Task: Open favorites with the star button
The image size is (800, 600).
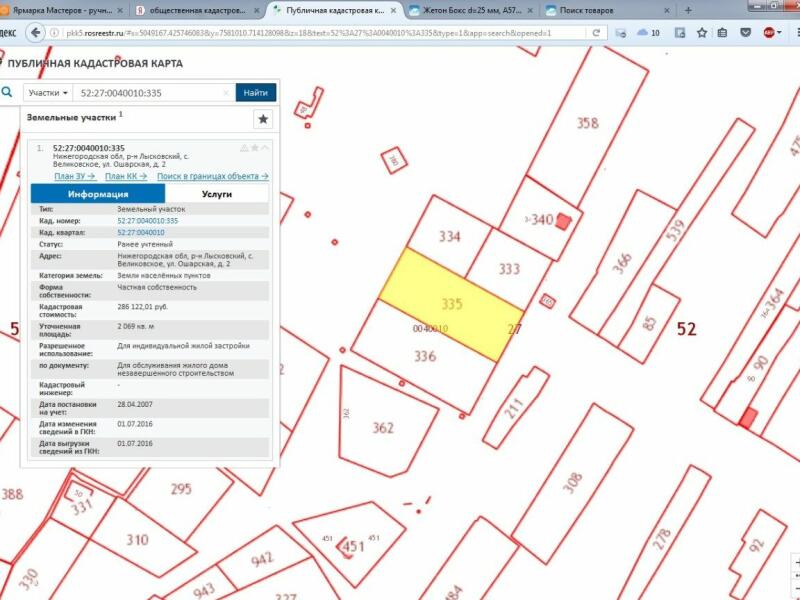Action: coord(263,119)
